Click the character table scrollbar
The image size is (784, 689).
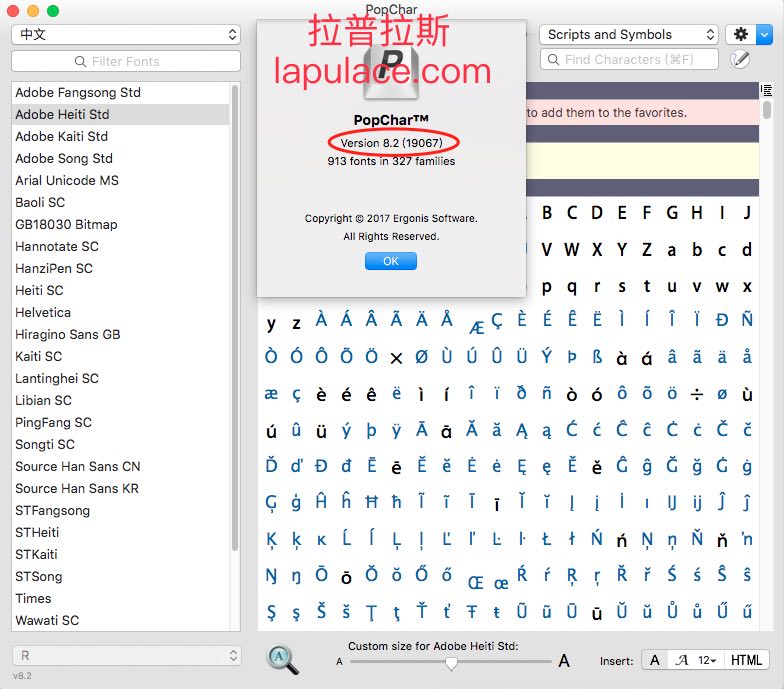coord(767,110)
